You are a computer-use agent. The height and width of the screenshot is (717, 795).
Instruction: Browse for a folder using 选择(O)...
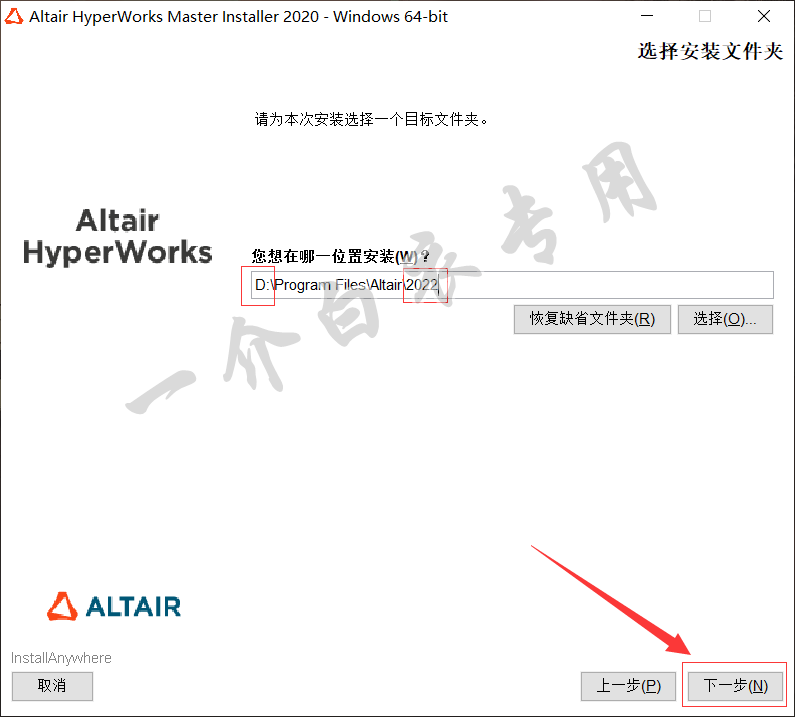click(725, 319)
